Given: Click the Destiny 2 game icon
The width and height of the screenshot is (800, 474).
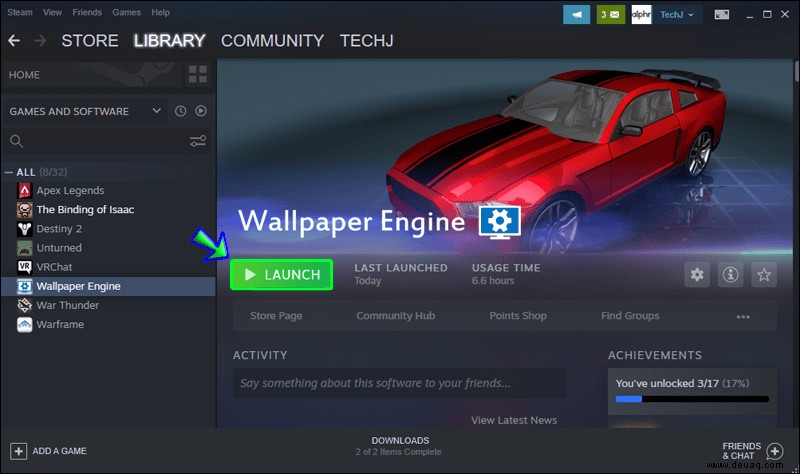Looking at the screenshot, I should pyautogui.click(x=24, y=229).
